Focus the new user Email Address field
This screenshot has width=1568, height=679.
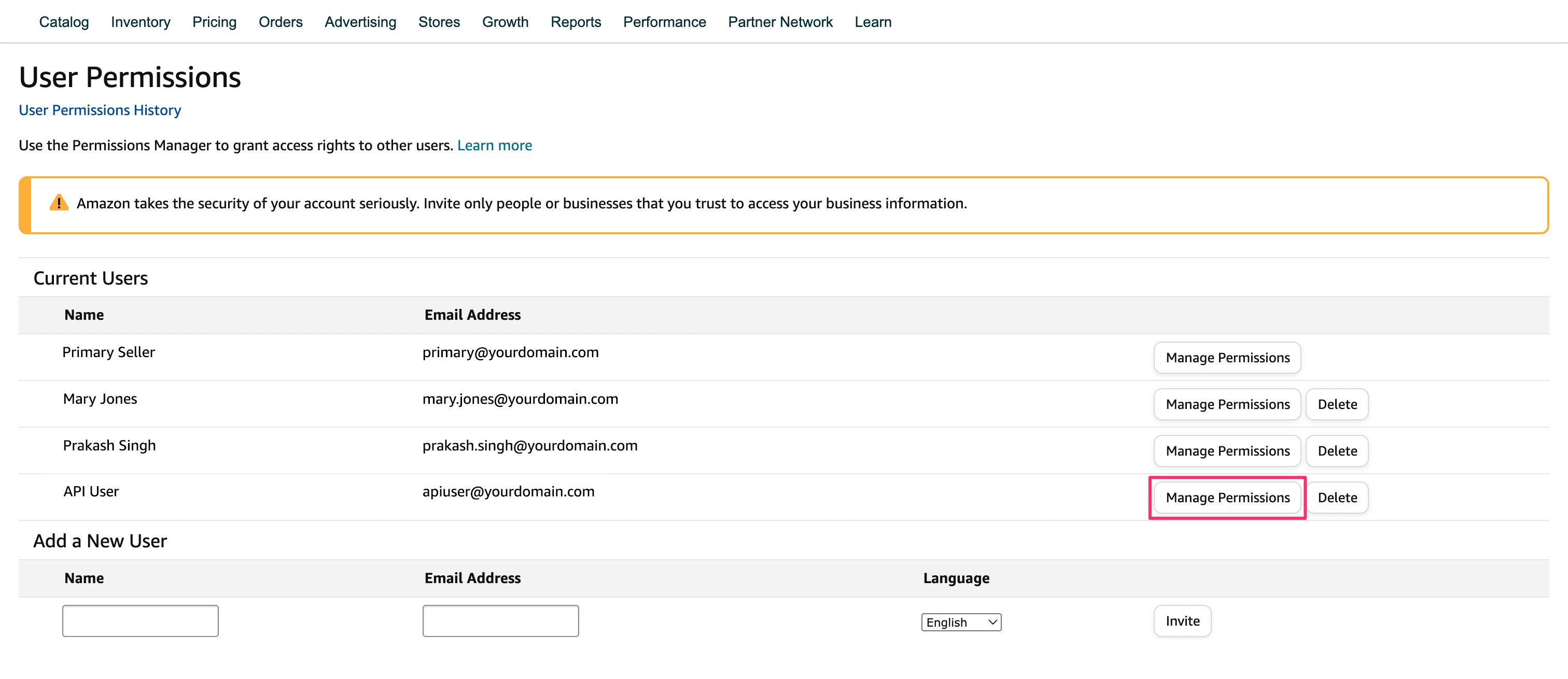[500, 621]
